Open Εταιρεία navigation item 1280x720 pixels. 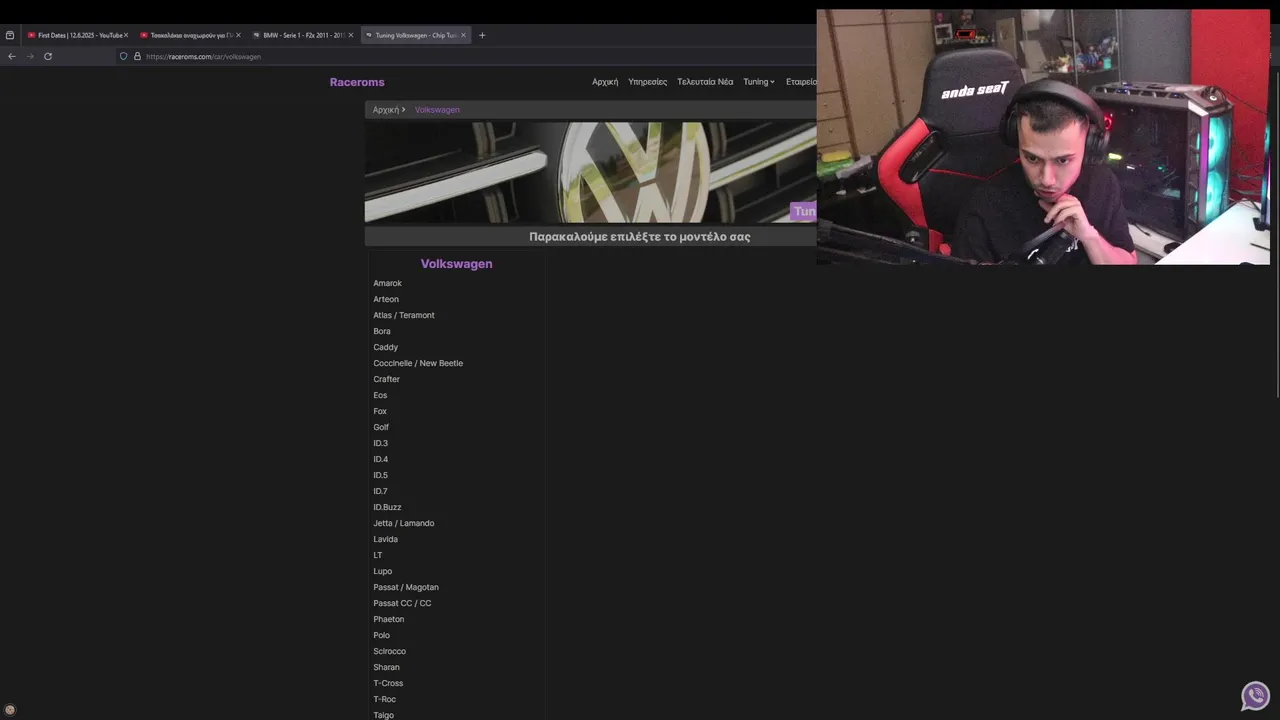(x=801, y=82)
